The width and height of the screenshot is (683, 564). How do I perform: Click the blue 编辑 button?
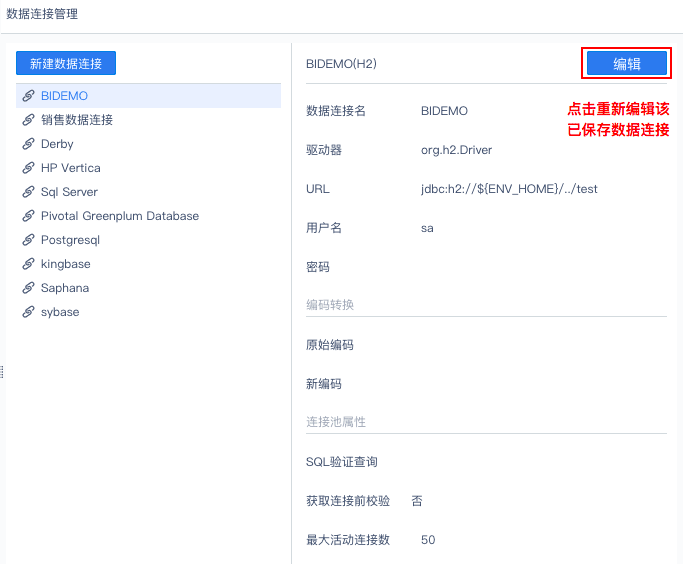pos(627,63)
